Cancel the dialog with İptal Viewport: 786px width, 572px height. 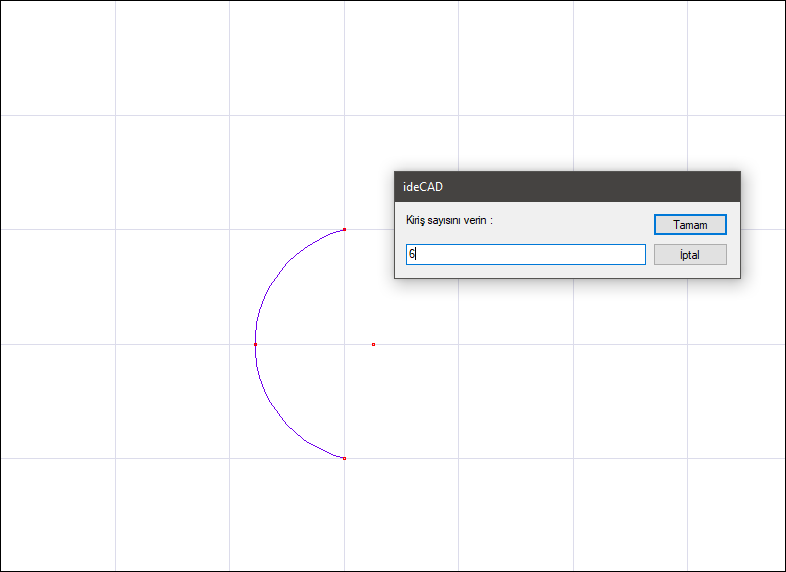pos(690,255)
